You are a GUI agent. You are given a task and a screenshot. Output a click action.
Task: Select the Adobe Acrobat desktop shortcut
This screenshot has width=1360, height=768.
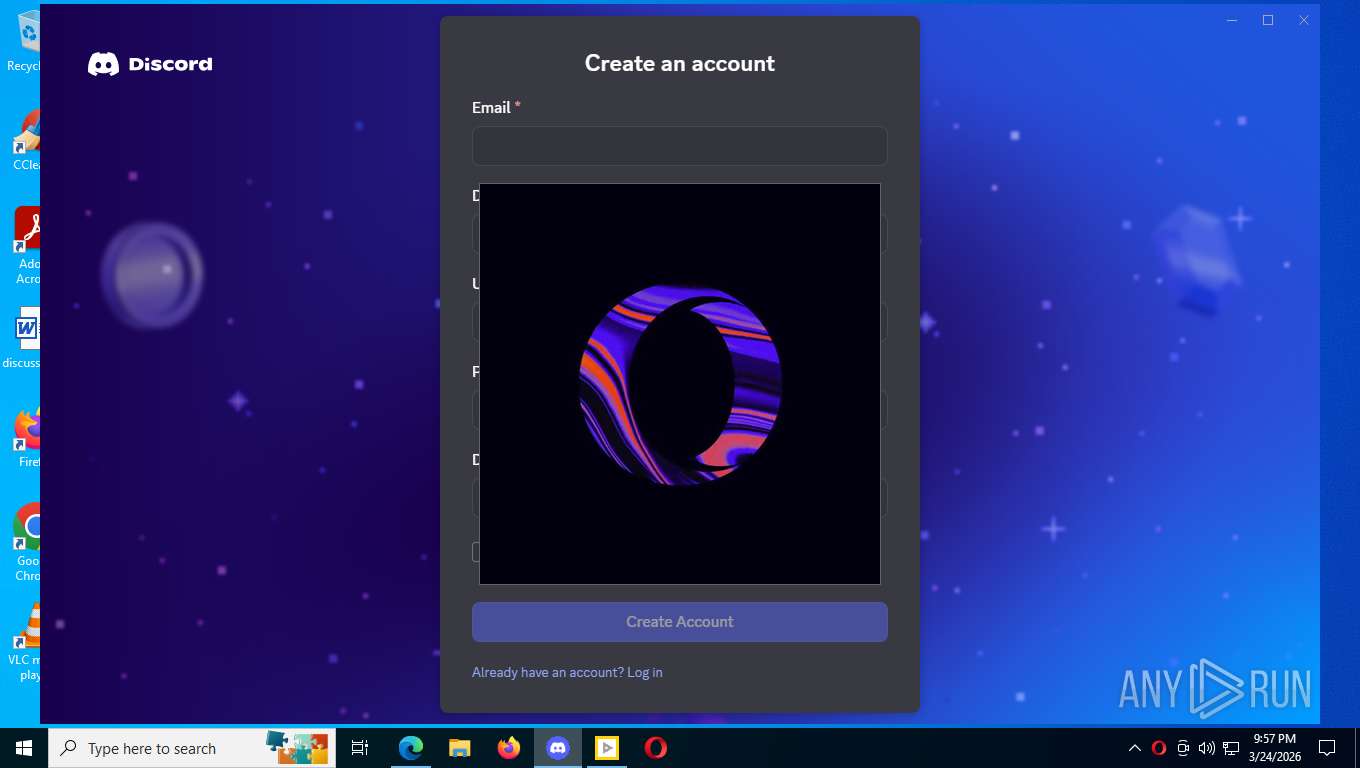tap(27, 246)
